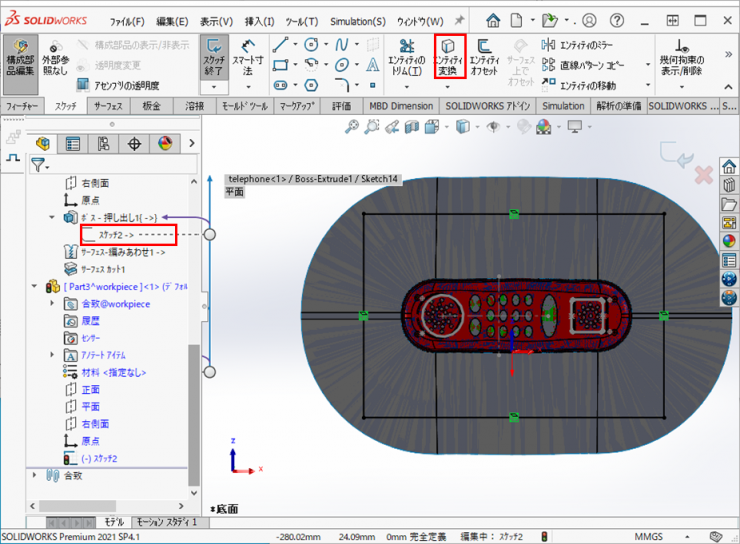Image resolution: width=740 pixels, height=544 pixels.
Task: Open the ConfigurationManager tab icon
Action: 104,144
